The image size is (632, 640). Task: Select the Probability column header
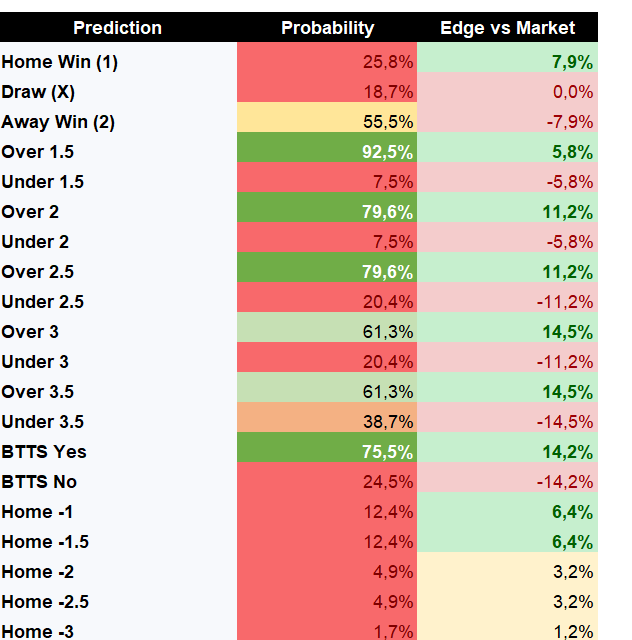point(327,27)
